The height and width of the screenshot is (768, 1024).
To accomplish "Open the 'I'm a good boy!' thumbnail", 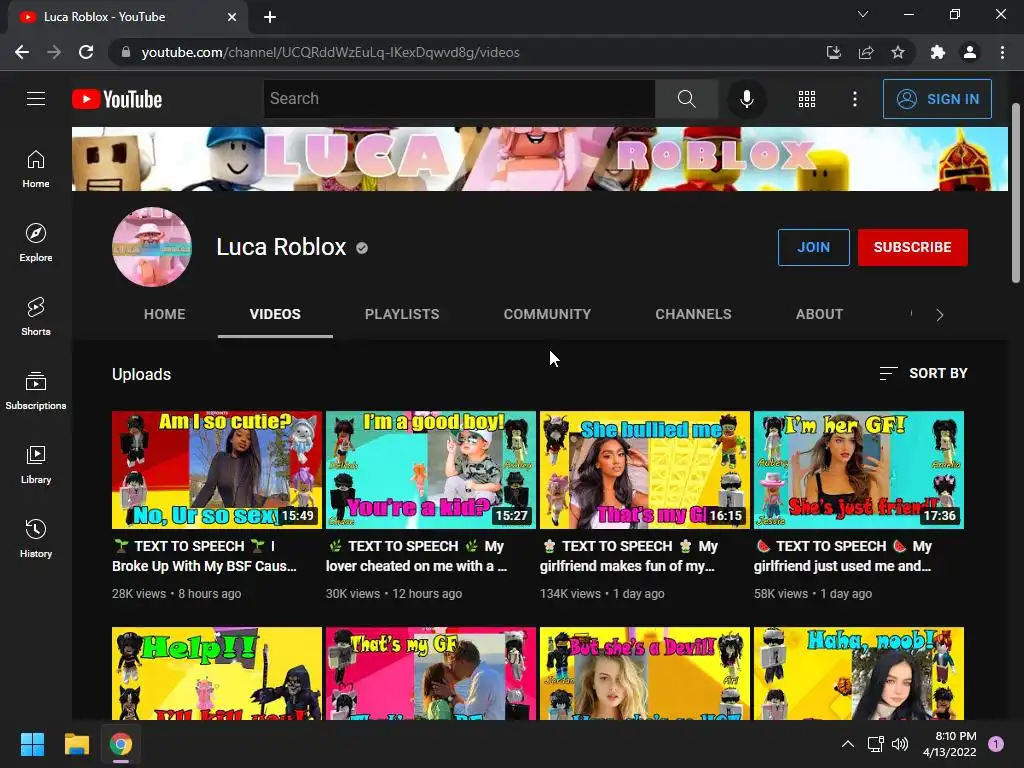I will [x=431, y=470].
